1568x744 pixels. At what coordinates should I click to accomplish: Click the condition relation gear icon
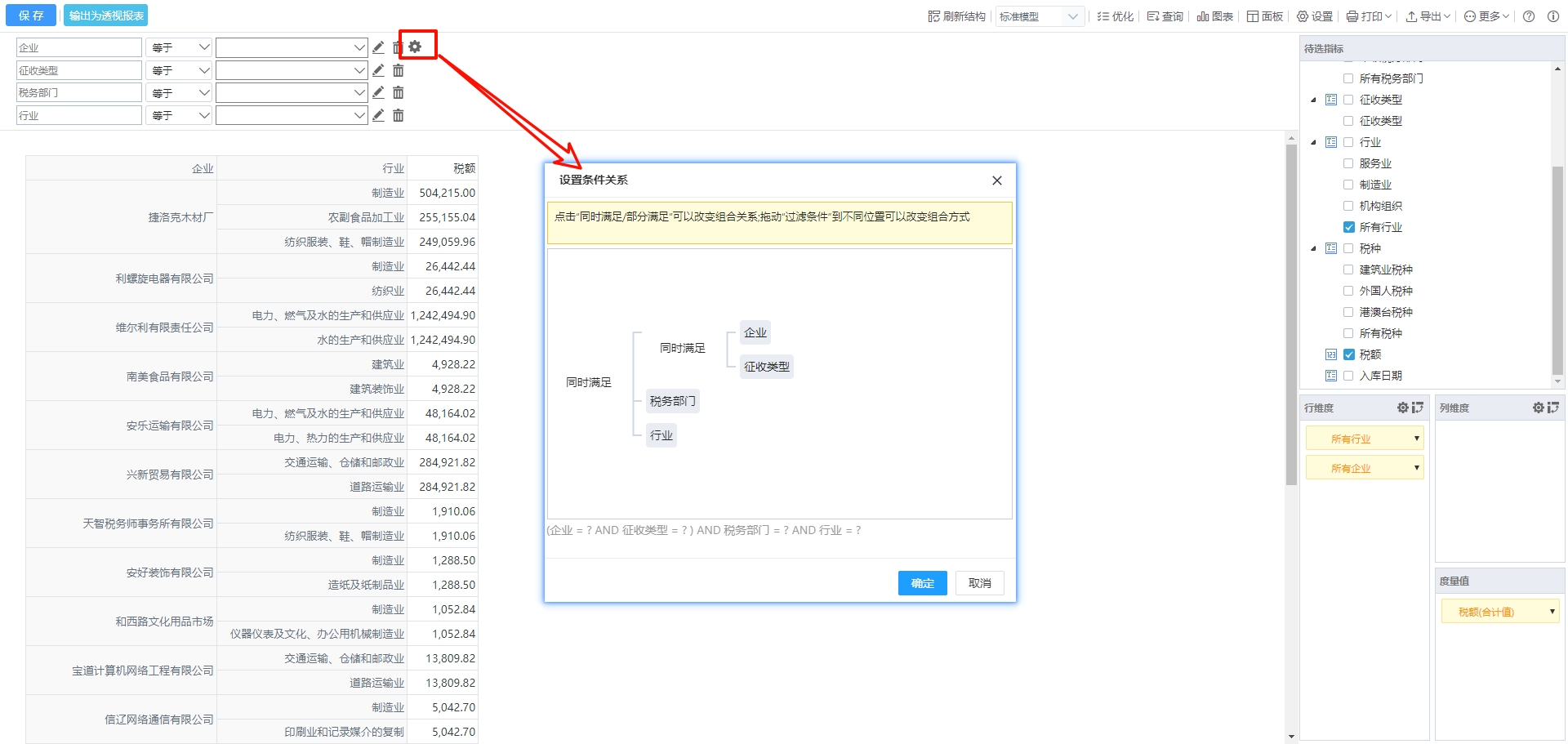(x=415, y=47)
